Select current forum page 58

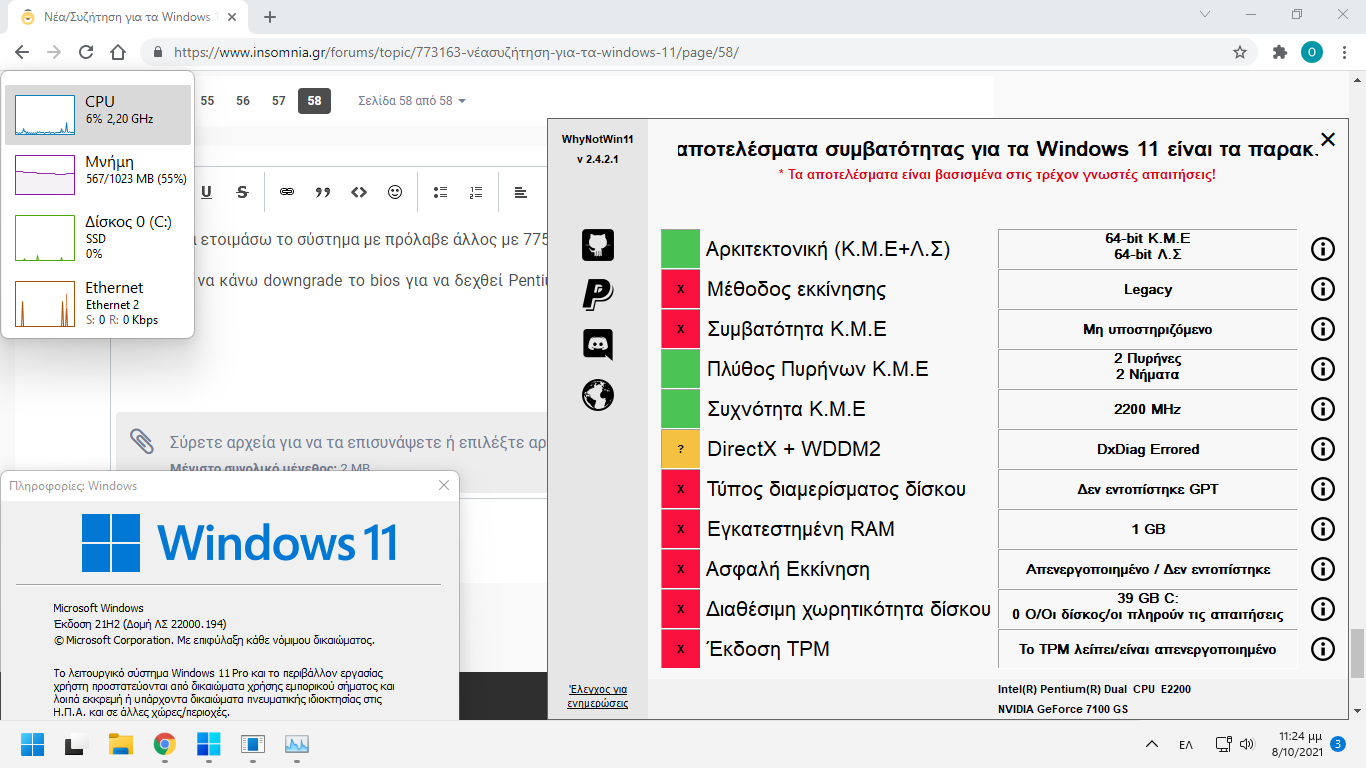click(x=314, y=101)
